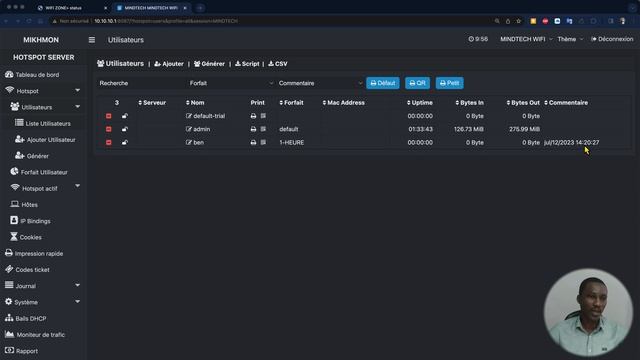Click Ajouter link in users header
640x360 pixels.
pyautogui.click(x=169, y=64)
